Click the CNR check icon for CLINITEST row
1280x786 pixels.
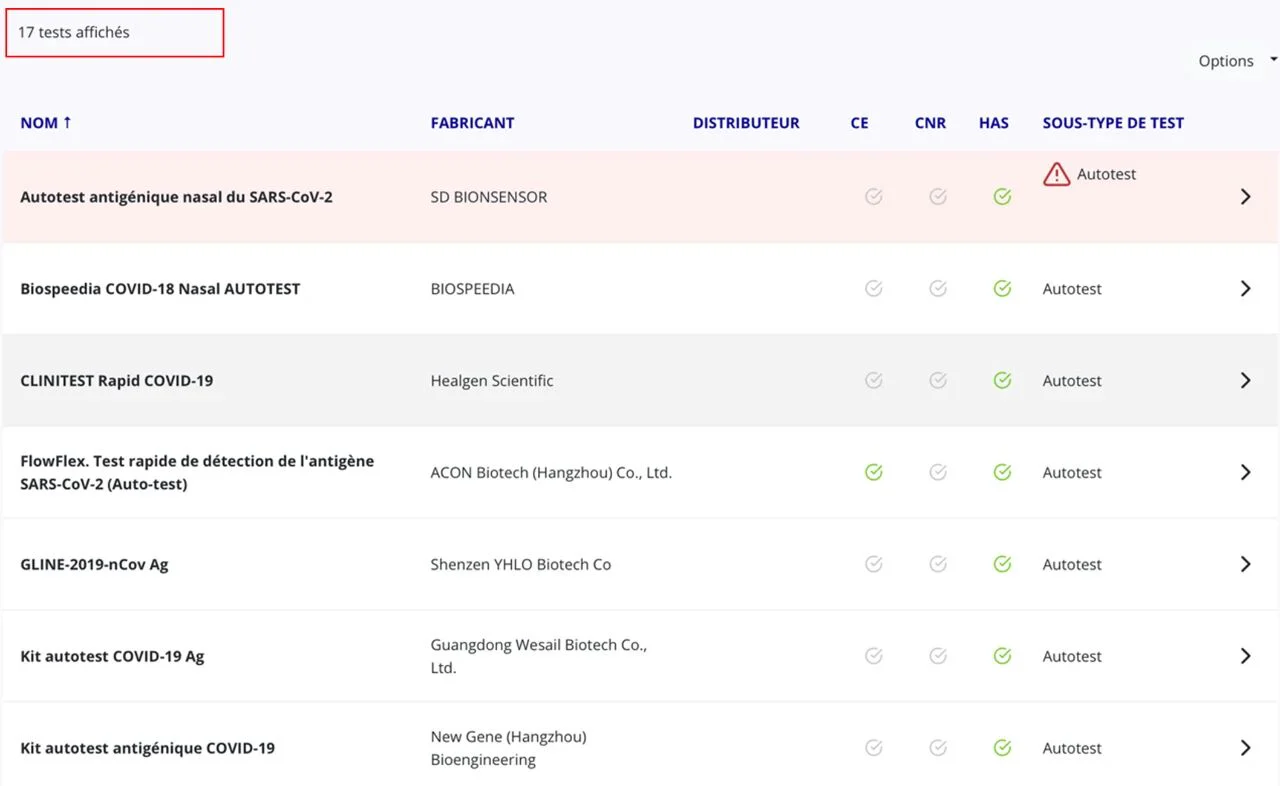pyautogui.click(x=938, y=381)
